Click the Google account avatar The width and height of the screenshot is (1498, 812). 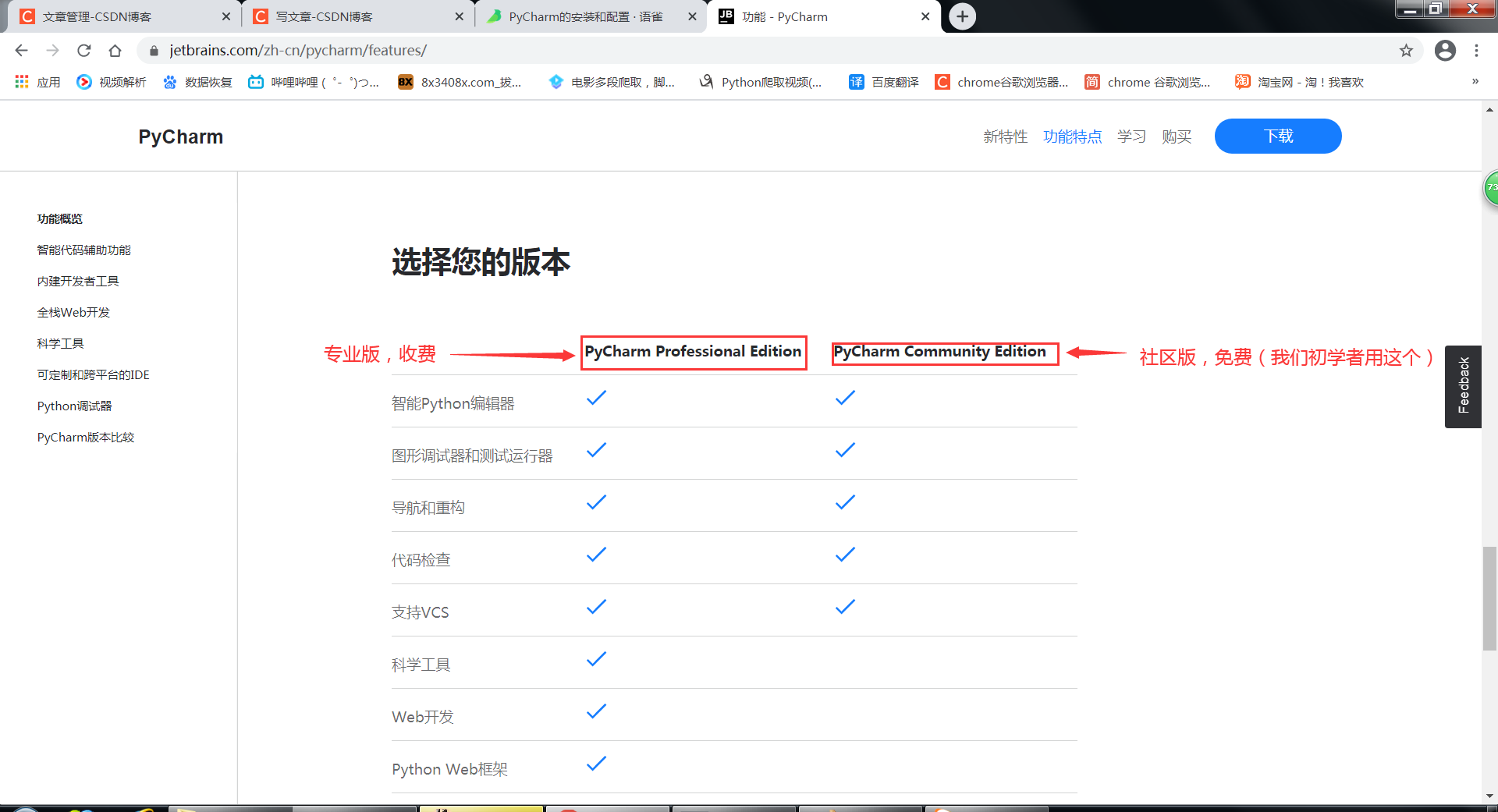(x=1445, y=50)
